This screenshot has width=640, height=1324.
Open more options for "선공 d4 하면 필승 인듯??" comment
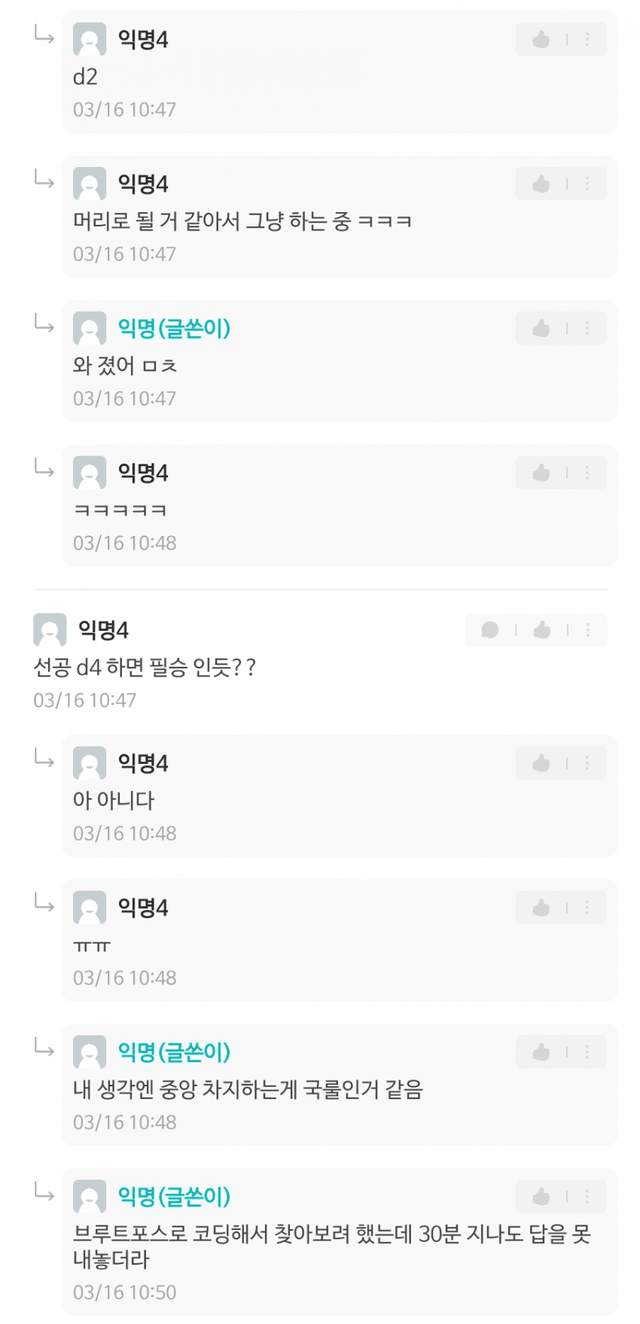(587, 630)
